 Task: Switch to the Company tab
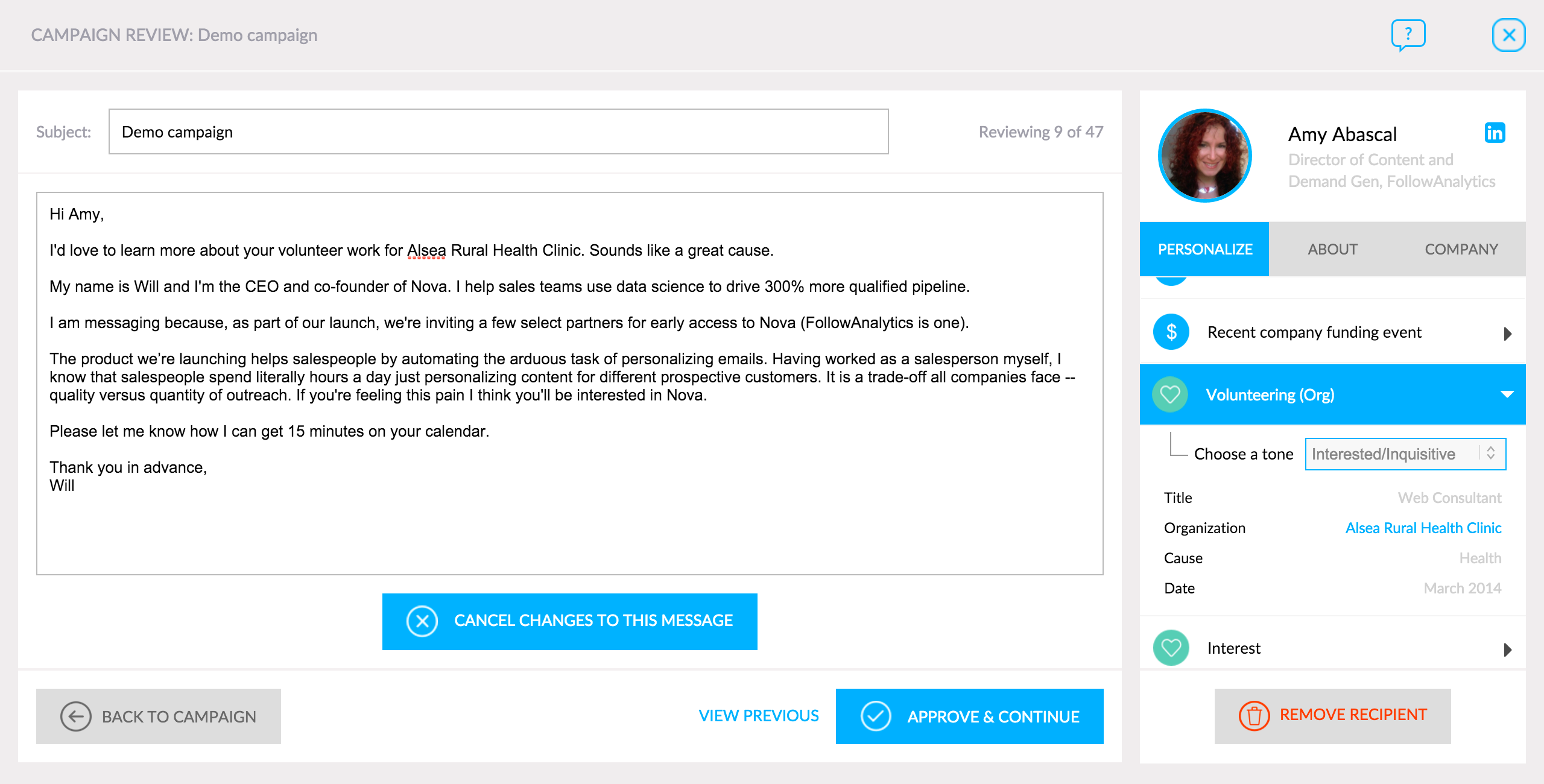pos(1461,249)
